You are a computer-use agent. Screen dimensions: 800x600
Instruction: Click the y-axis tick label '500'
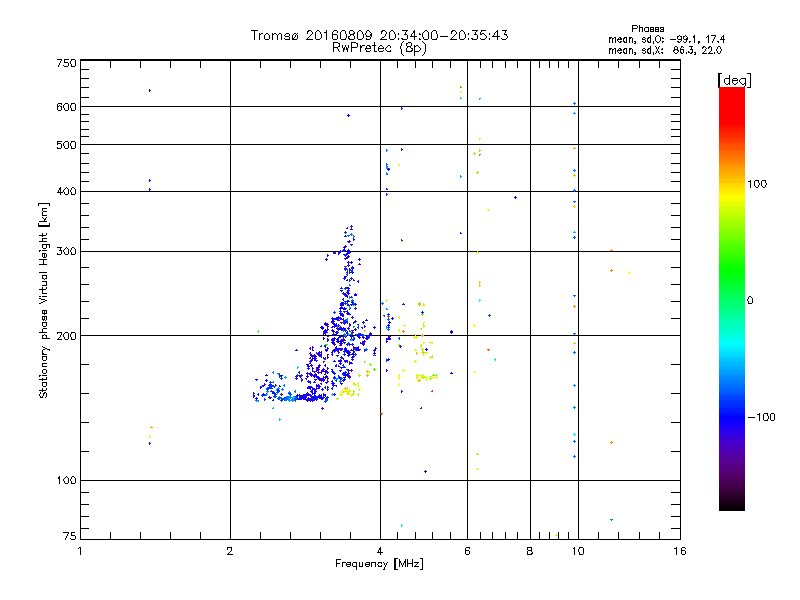click(x=66, y=145)
